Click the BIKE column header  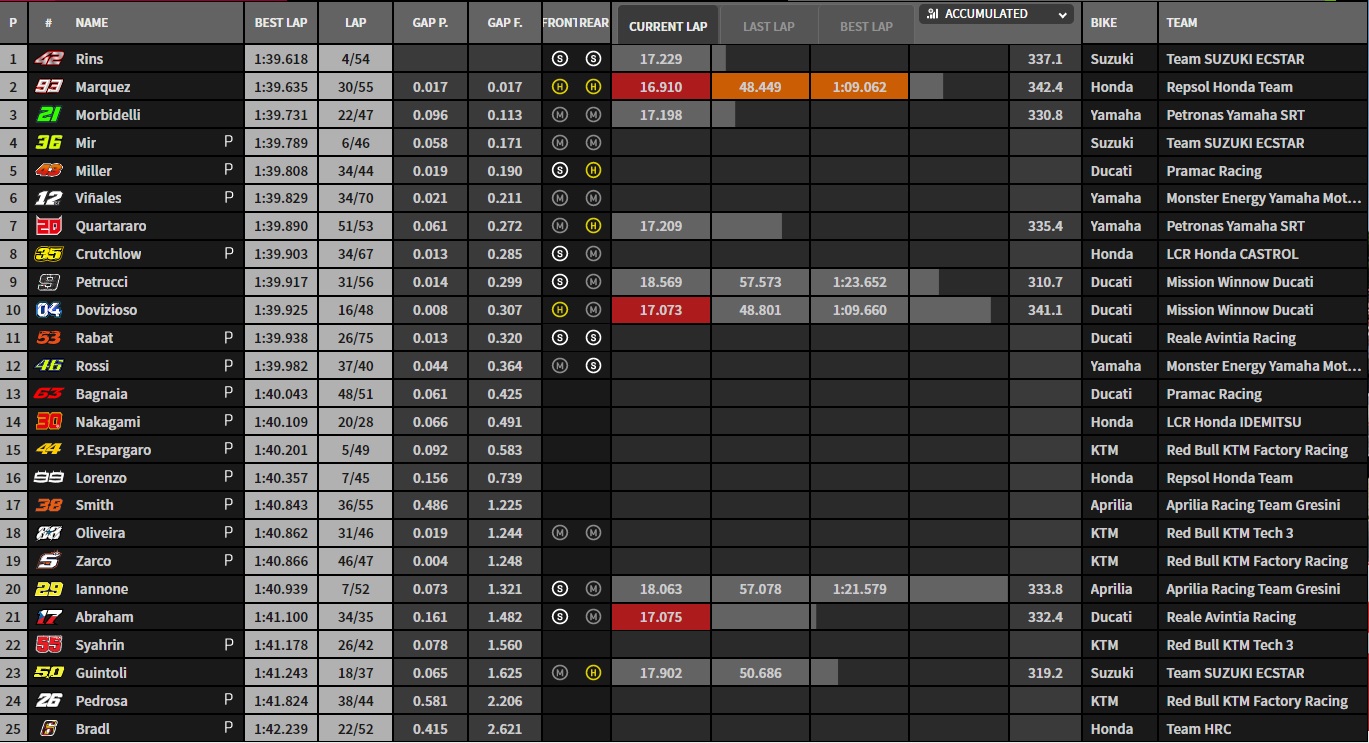coord(1104,22)
